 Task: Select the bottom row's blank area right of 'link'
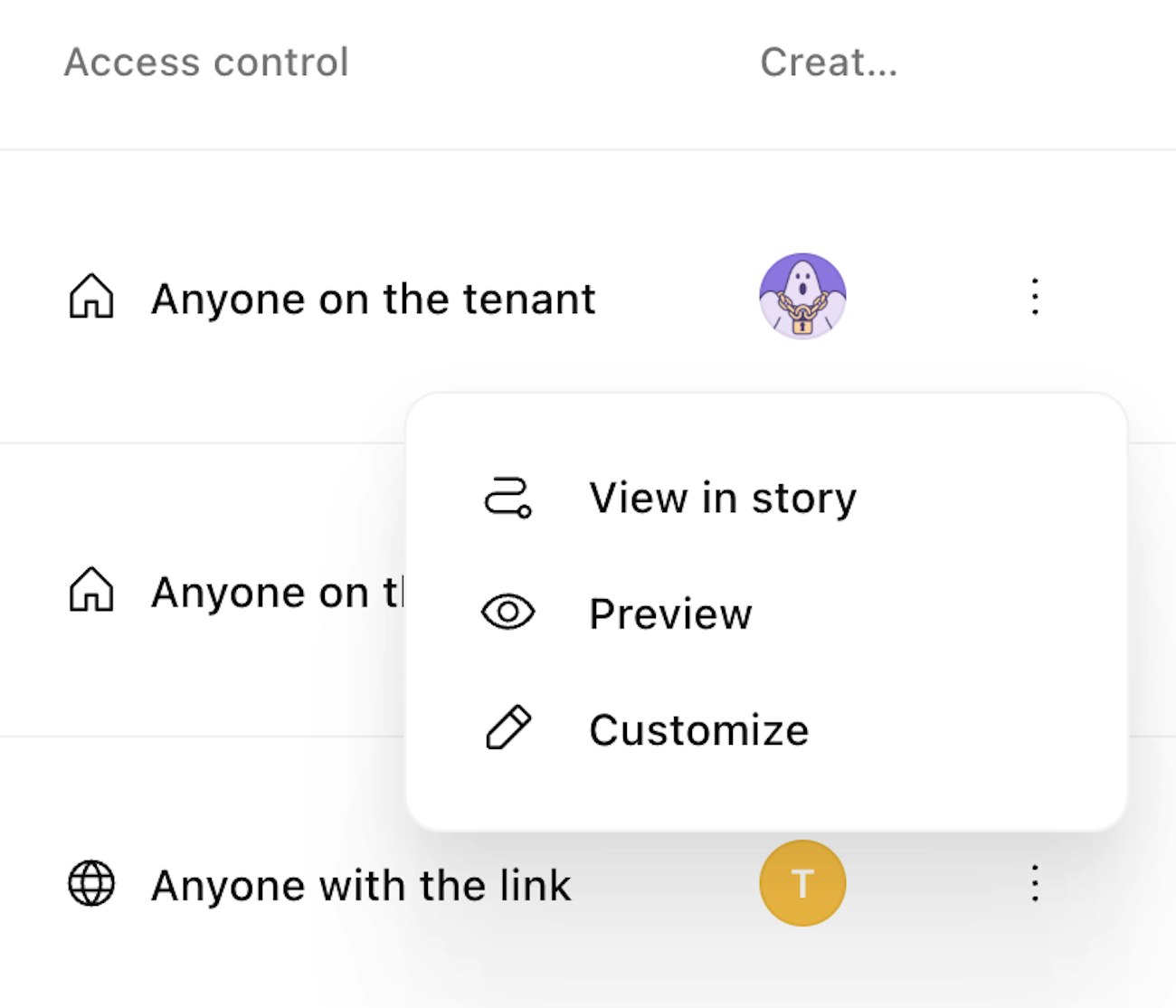(x=665, y=885)
